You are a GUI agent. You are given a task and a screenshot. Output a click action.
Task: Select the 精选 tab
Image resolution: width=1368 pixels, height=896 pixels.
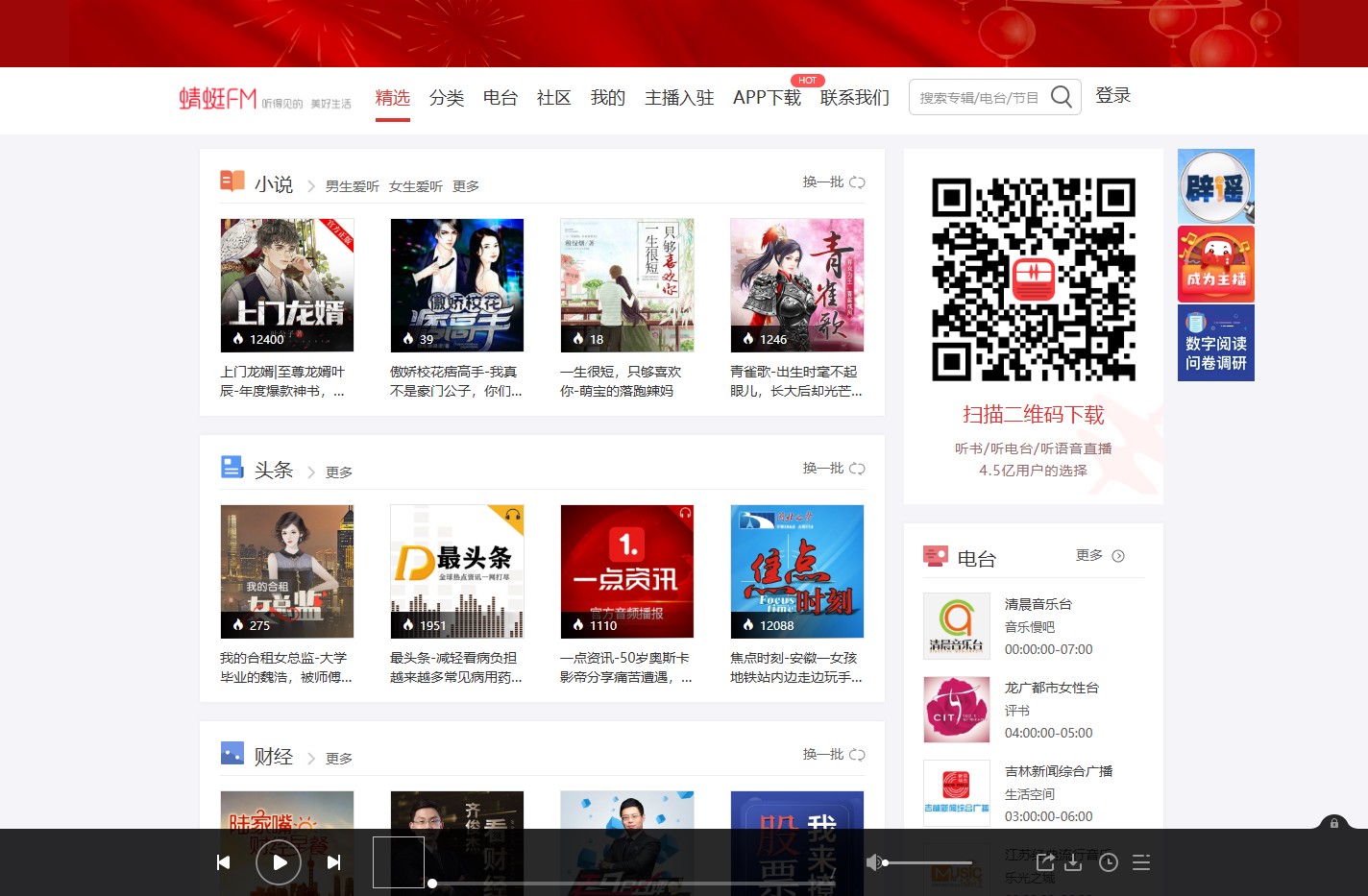(393, 98)
